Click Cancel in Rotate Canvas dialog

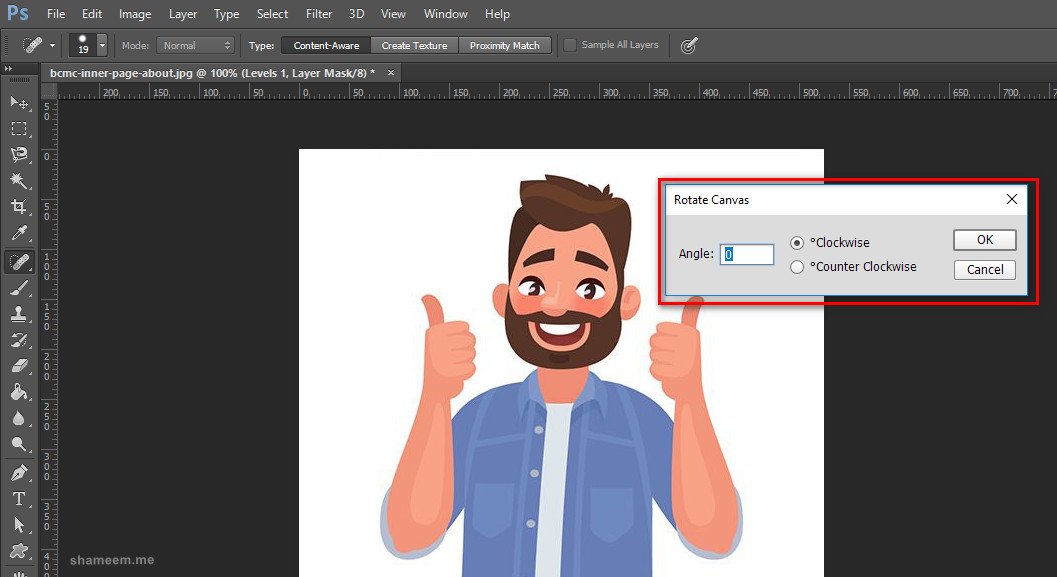pos(984,269)
